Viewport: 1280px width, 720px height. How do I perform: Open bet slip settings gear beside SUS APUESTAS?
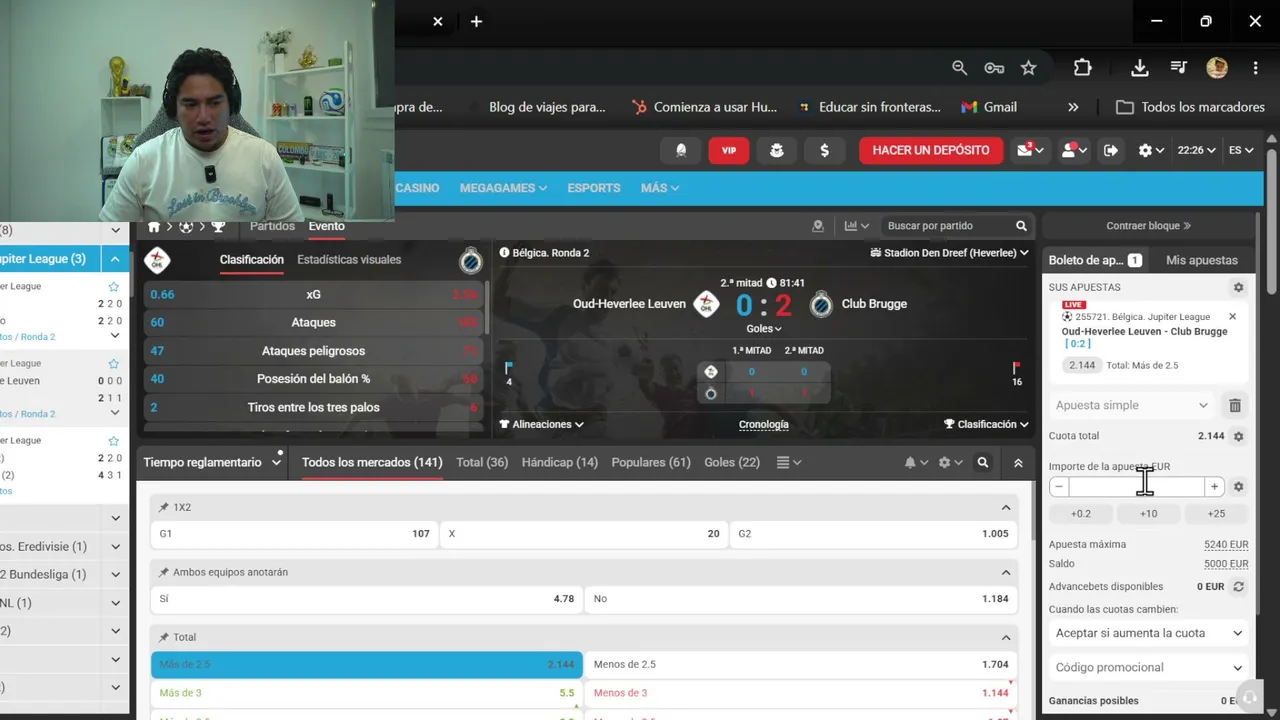[1238, 287]
